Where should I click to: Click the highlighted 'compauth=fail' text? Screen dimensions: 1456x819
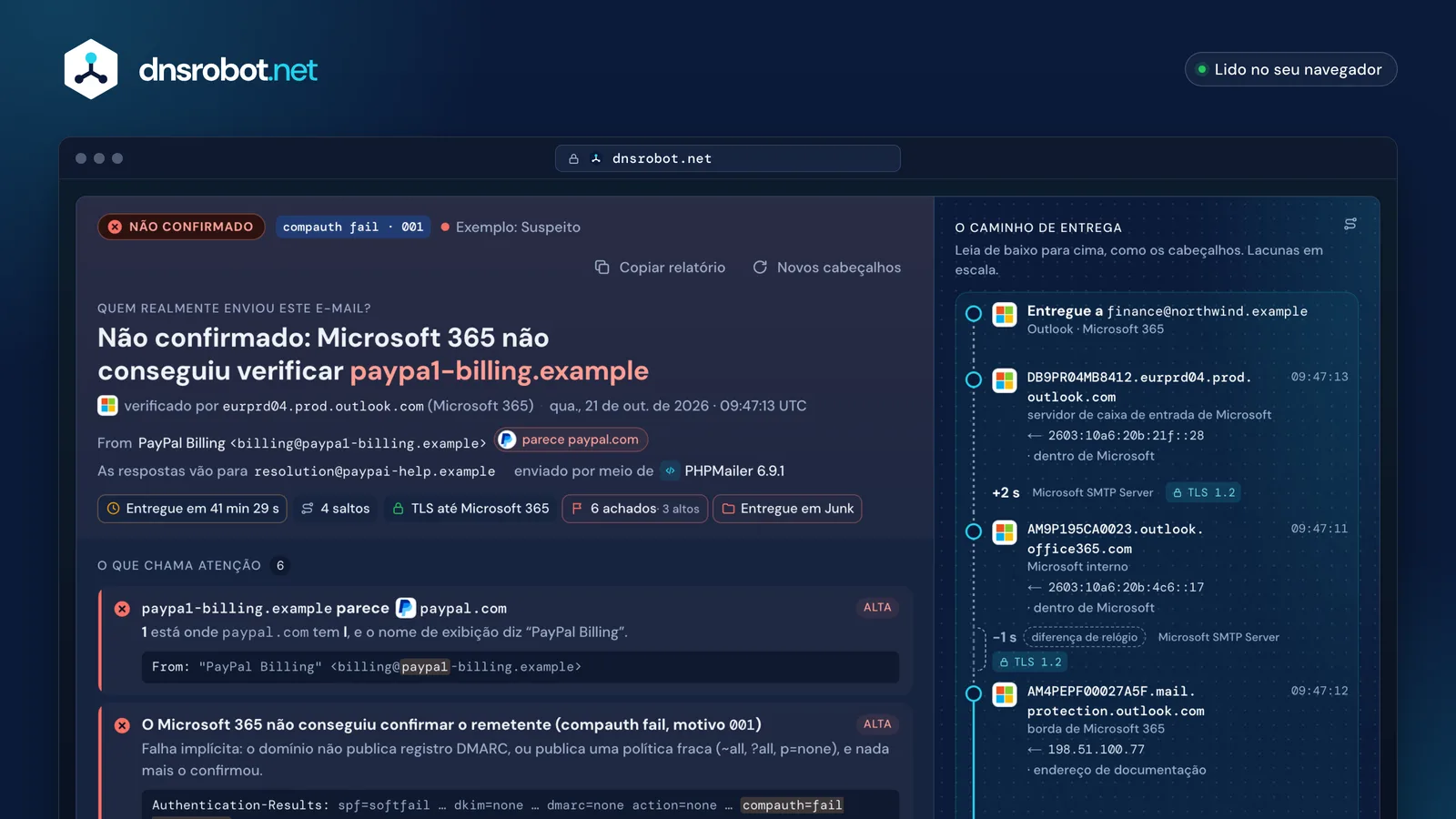pos(792,805)
